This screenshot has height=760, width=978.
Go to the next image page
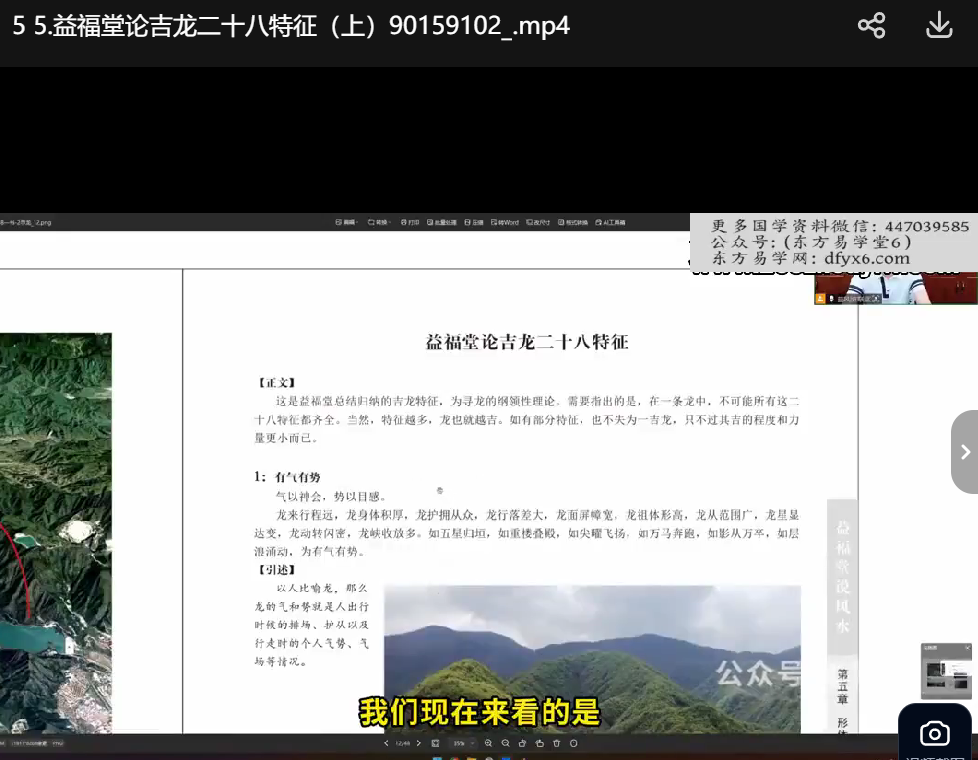coord(417,744)
